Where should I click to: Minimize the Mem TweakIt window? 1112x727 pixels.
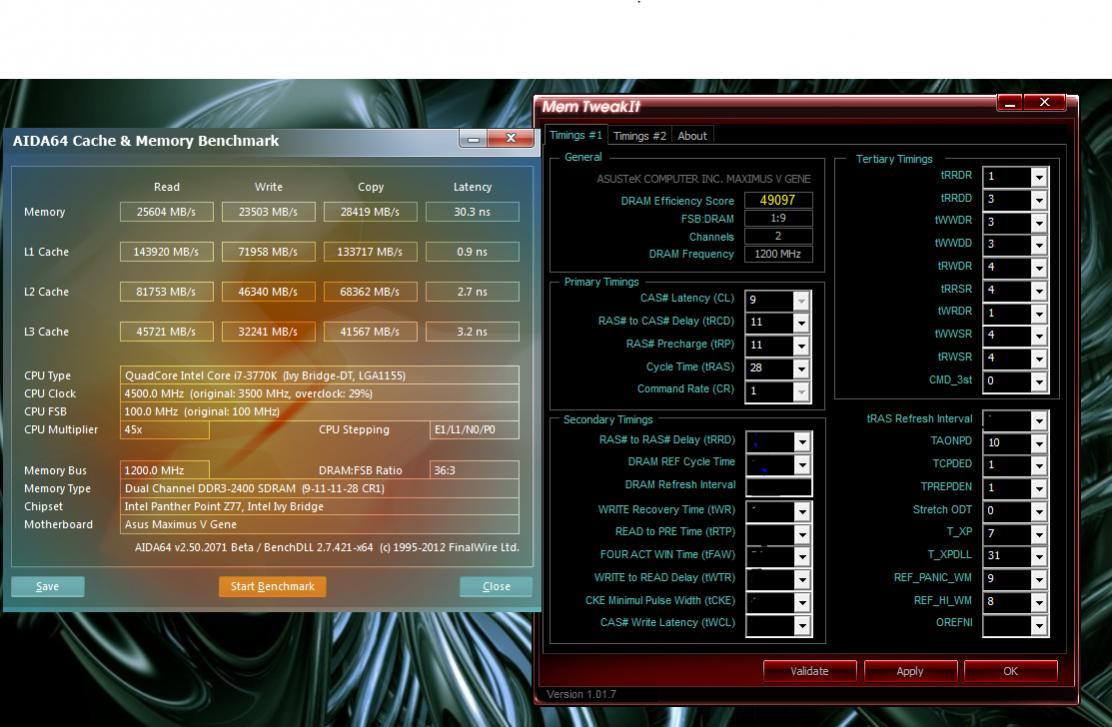(1010, 104)
